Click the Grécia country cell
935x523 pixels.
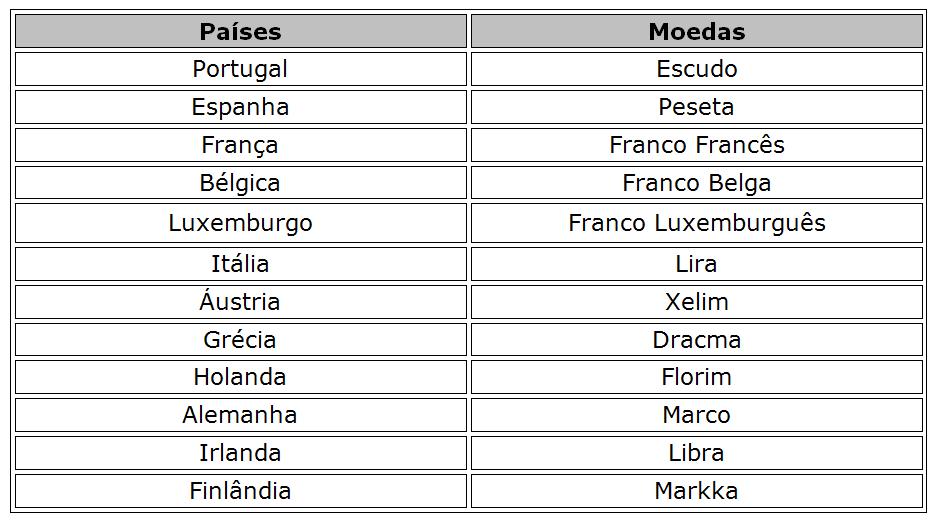point(240,340)
